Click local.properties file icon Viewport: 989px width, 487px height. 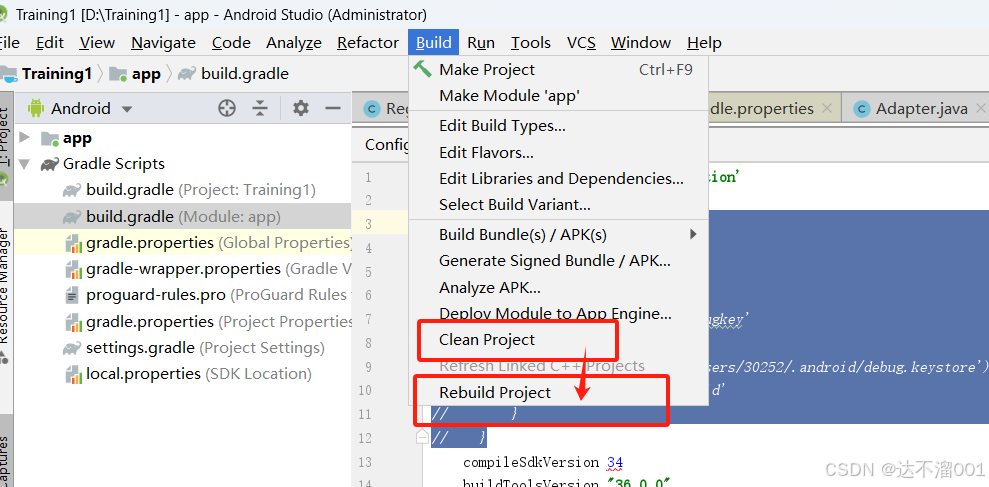[74, 375]
